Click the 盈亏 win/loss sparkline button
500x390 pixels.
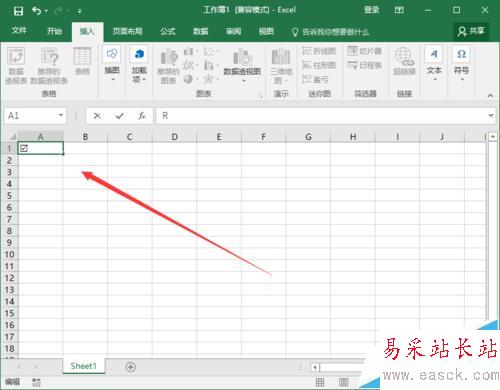(x=315, y=79)
